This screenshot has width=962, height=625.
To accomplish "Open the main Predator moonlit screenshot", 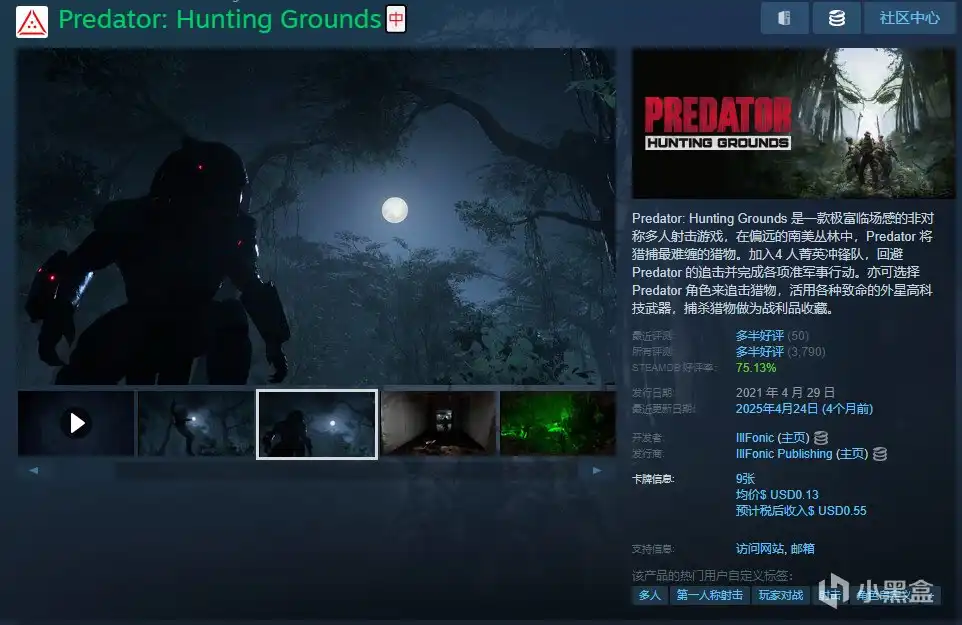I will coord(316,217).
